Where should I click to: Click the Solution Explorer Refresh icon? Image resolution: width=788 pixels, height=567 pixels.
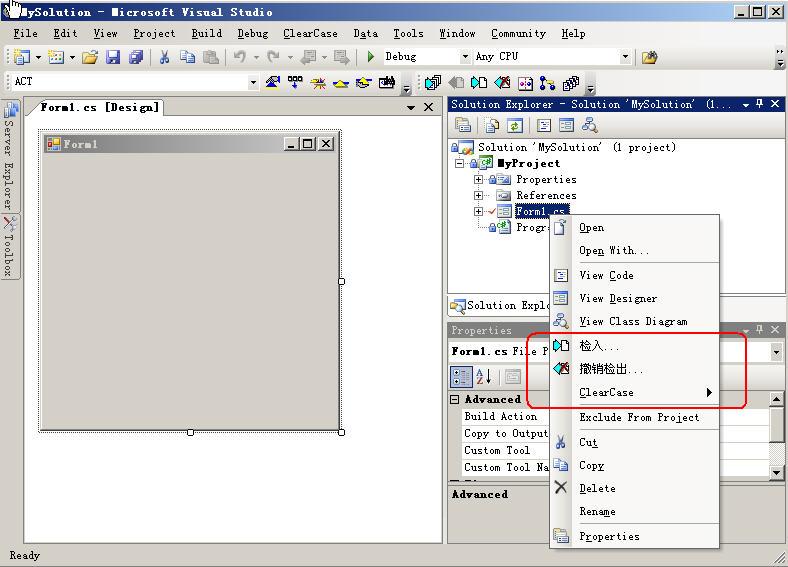(x=515, y=125)
